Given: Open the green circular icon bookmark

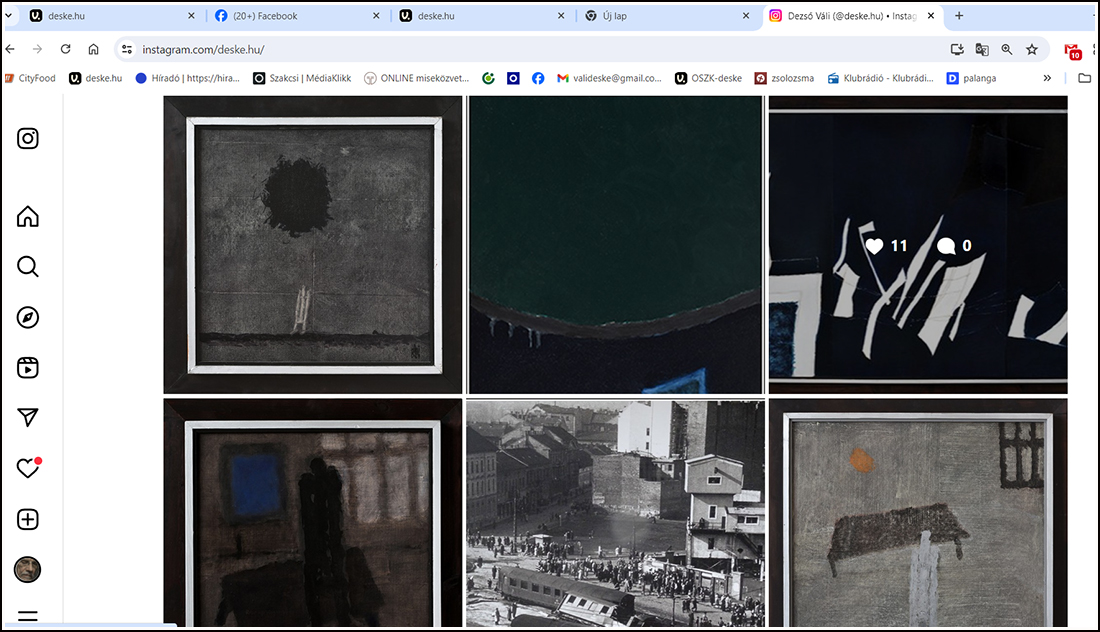Looking at the screenshot, I should click(488, 79).
